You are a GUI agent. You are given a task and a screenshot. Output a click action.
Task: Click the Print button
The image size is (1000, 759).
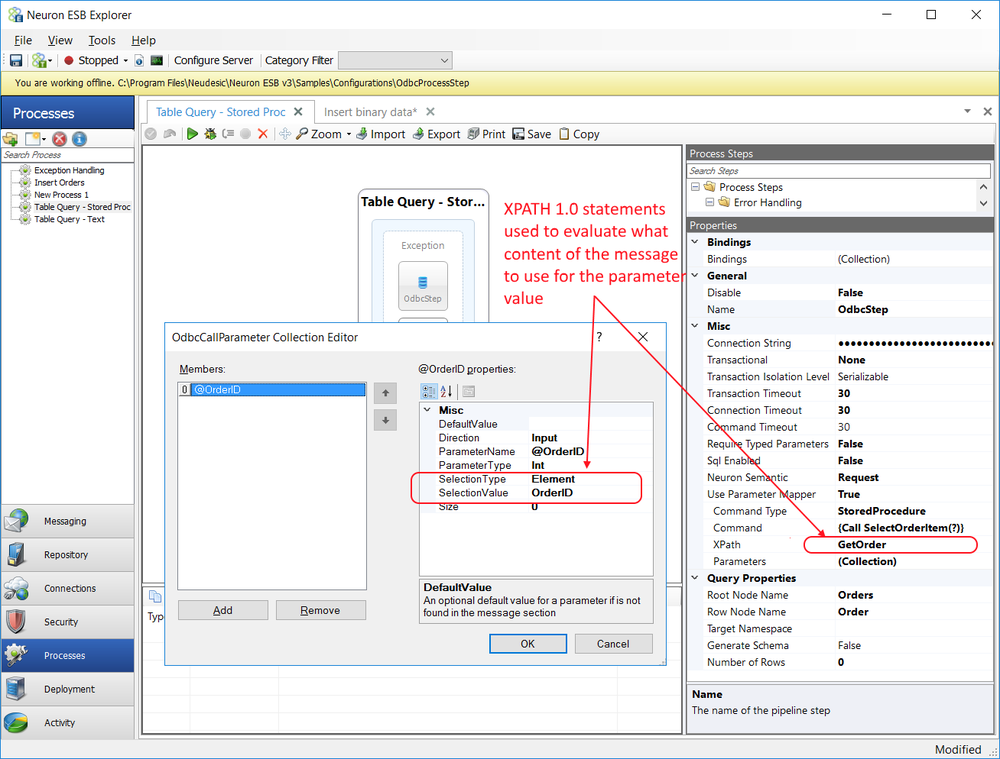[487, 134]
